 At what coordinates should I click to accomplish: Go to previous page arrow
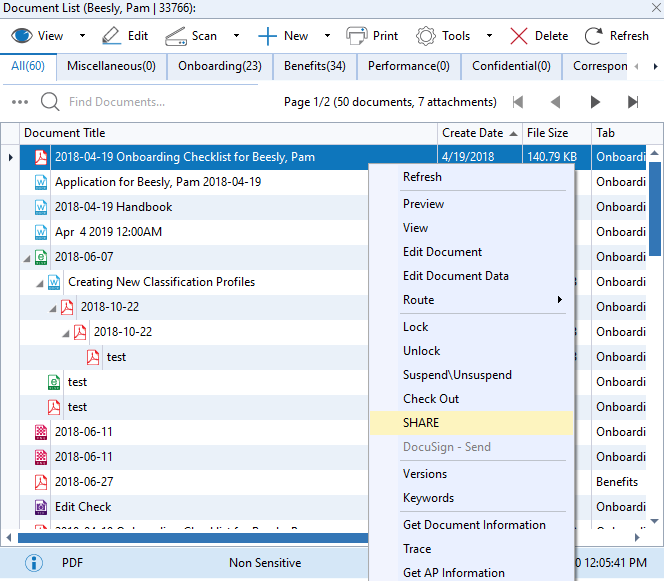pos(555,102)
